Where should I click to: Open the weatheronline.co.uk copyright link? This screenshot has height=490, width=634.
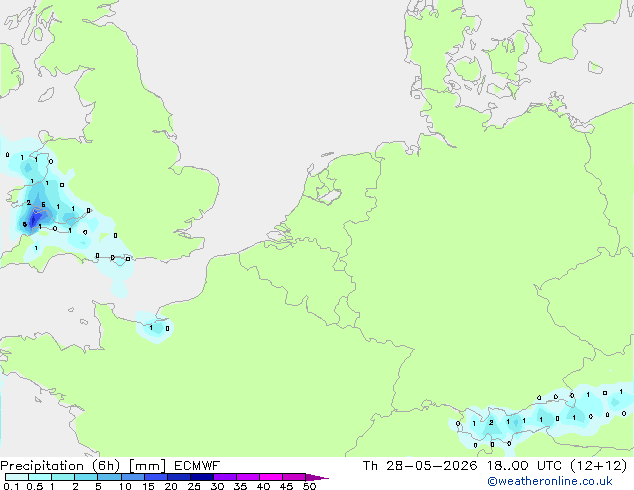coord(549,481)
